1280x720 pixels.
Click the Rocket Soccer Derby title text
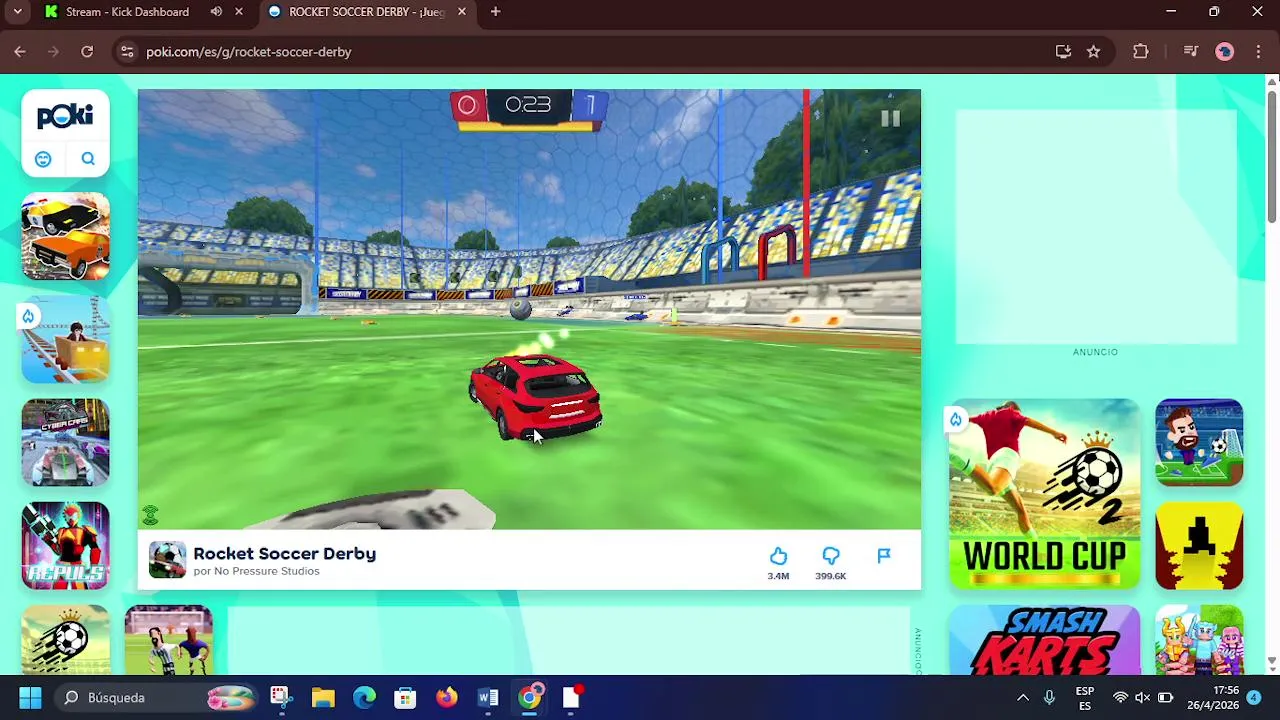[284, 553]
